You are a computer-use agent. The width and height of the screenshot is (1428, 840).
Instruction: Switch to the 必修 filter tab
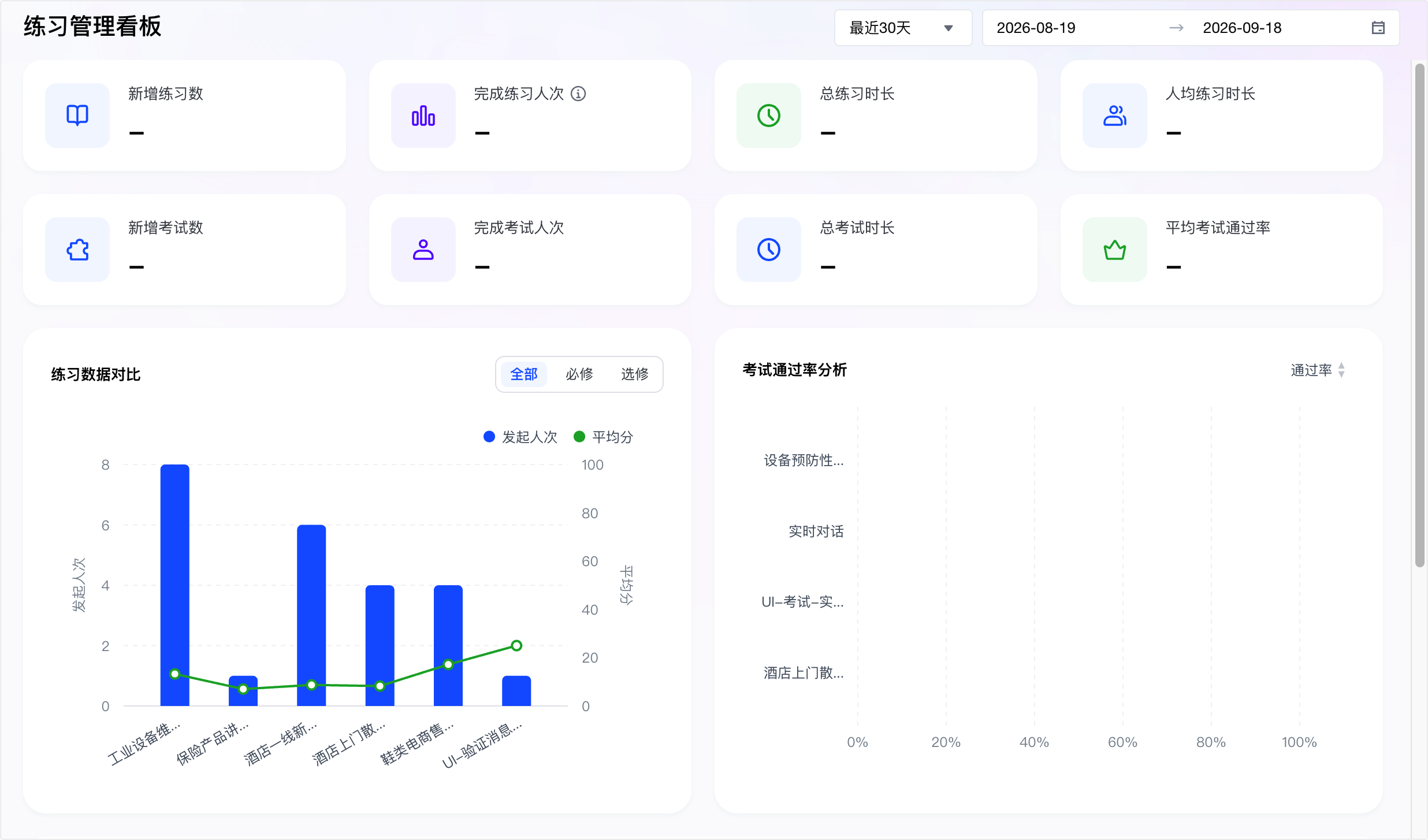[x=579, y=374]
